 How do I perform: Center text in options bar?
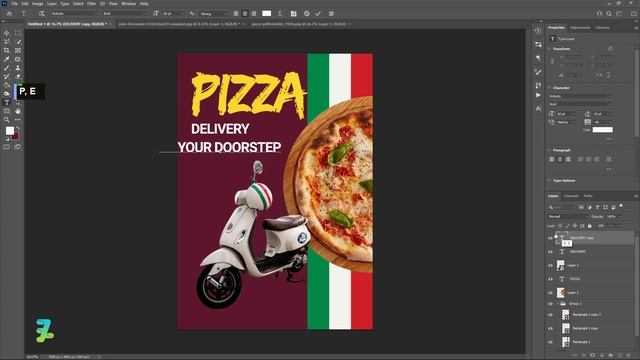coord(245,13)
